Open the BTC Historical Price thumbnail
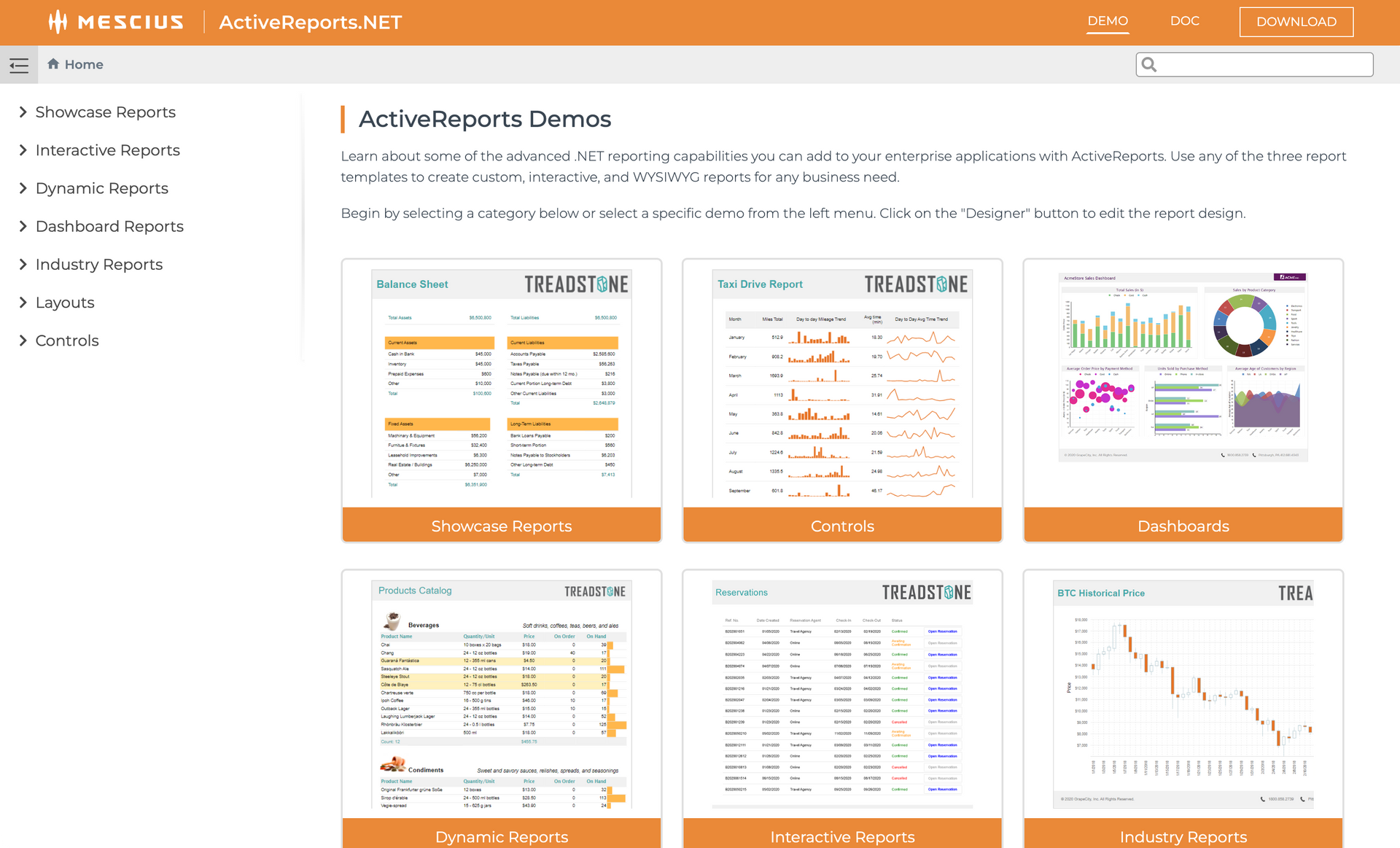 (1183, 694)
